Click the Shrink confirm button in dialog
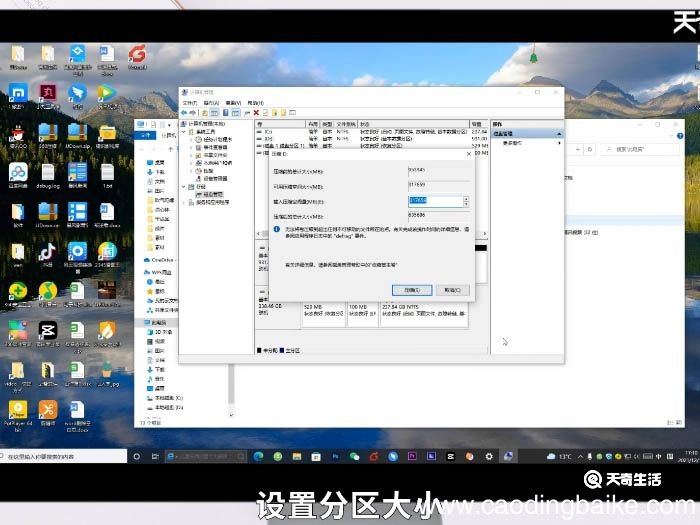The width and height of the screenshot is (700, 525). tap(412, 290)
